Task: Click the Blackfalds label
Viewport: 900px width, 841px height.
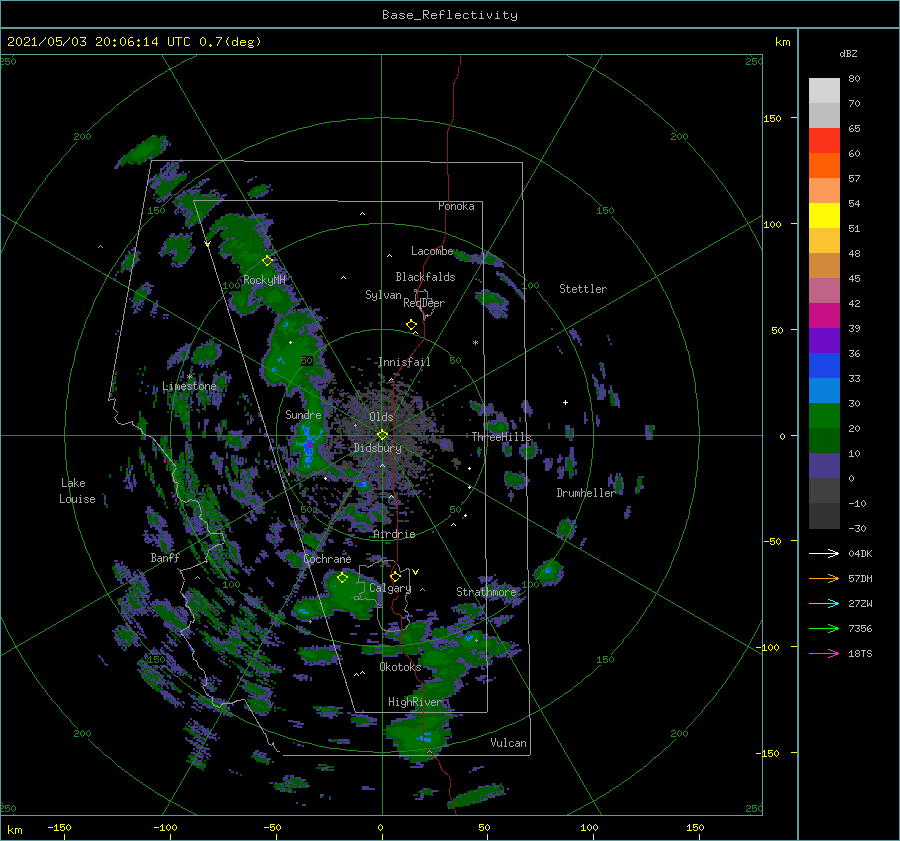Action: point(425,277)
